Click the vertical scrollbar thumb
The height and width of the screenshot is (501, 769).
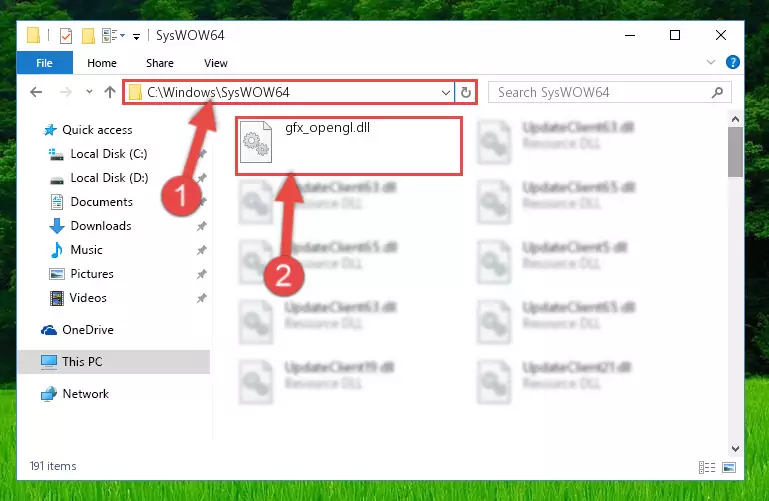(x=735, y=152)
